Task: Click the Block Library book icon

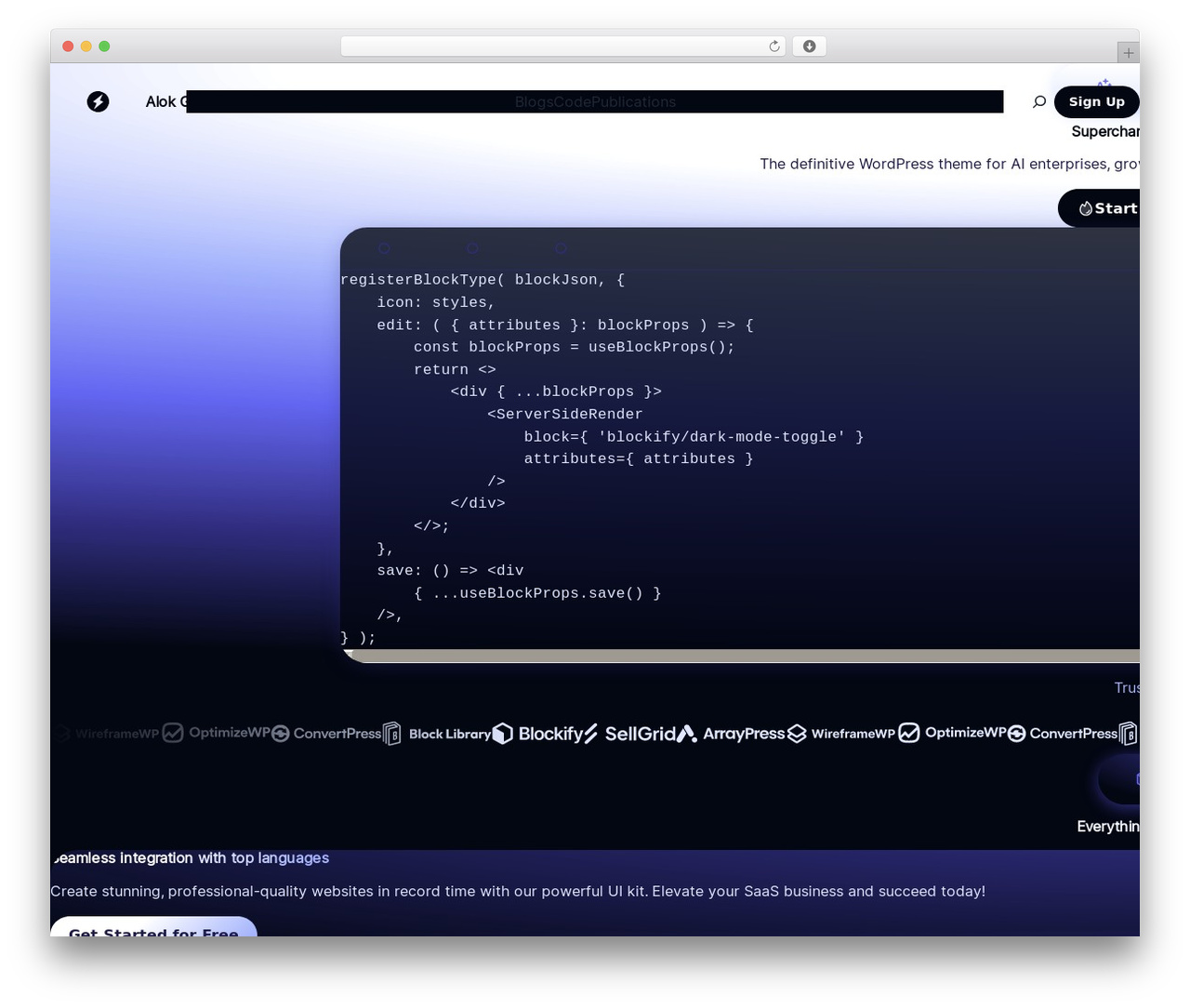Action: point(392,734)
